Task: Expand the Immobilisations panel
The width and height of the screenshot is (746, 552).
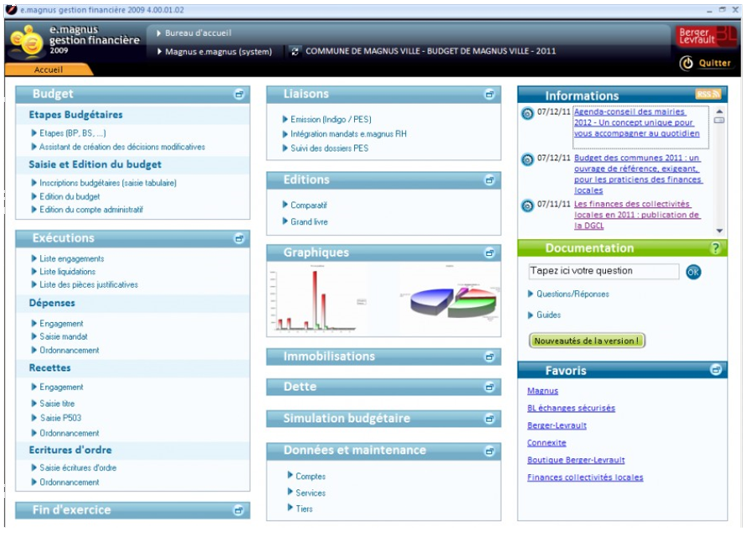Action: tap(490, 357)
